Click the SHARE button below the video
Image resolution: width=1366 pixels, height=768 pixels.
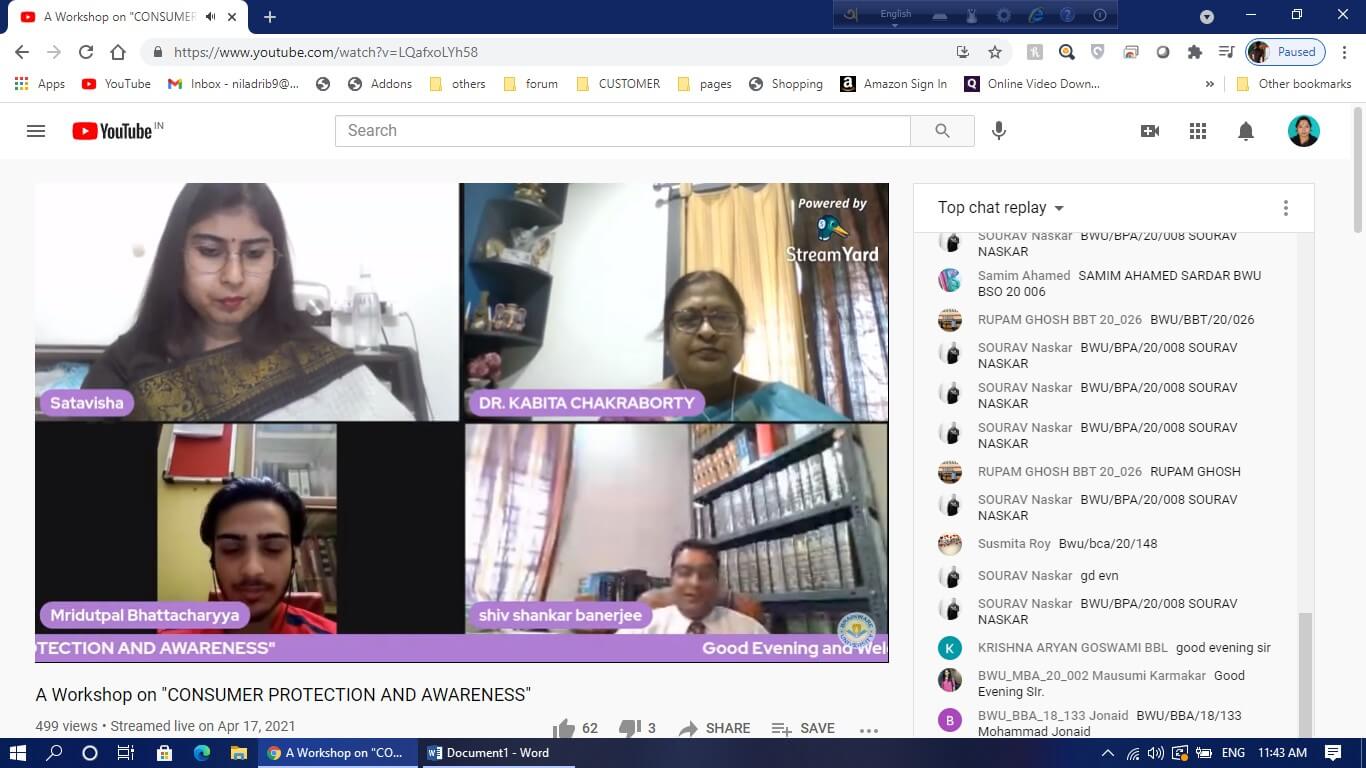point(714,728)
